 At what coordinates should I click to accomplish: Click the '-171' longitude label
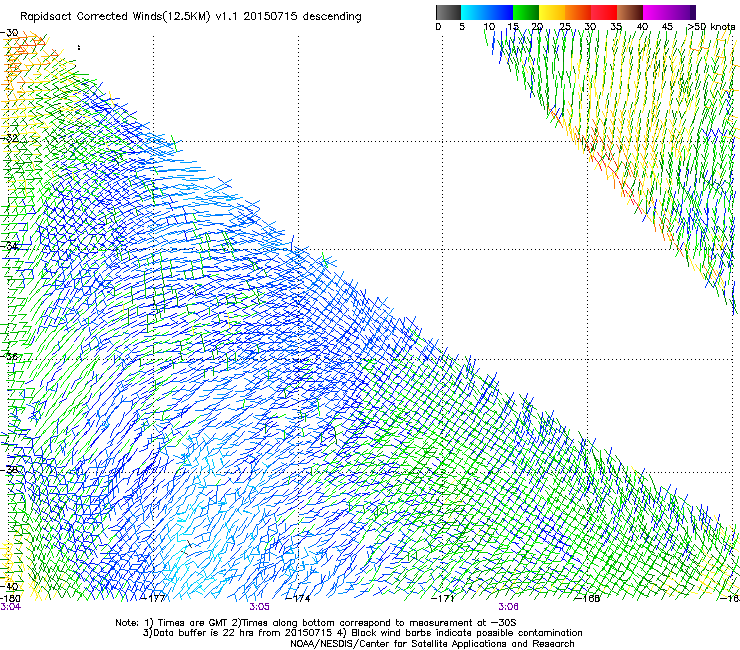pyautogui.click(x=443, y=598)
